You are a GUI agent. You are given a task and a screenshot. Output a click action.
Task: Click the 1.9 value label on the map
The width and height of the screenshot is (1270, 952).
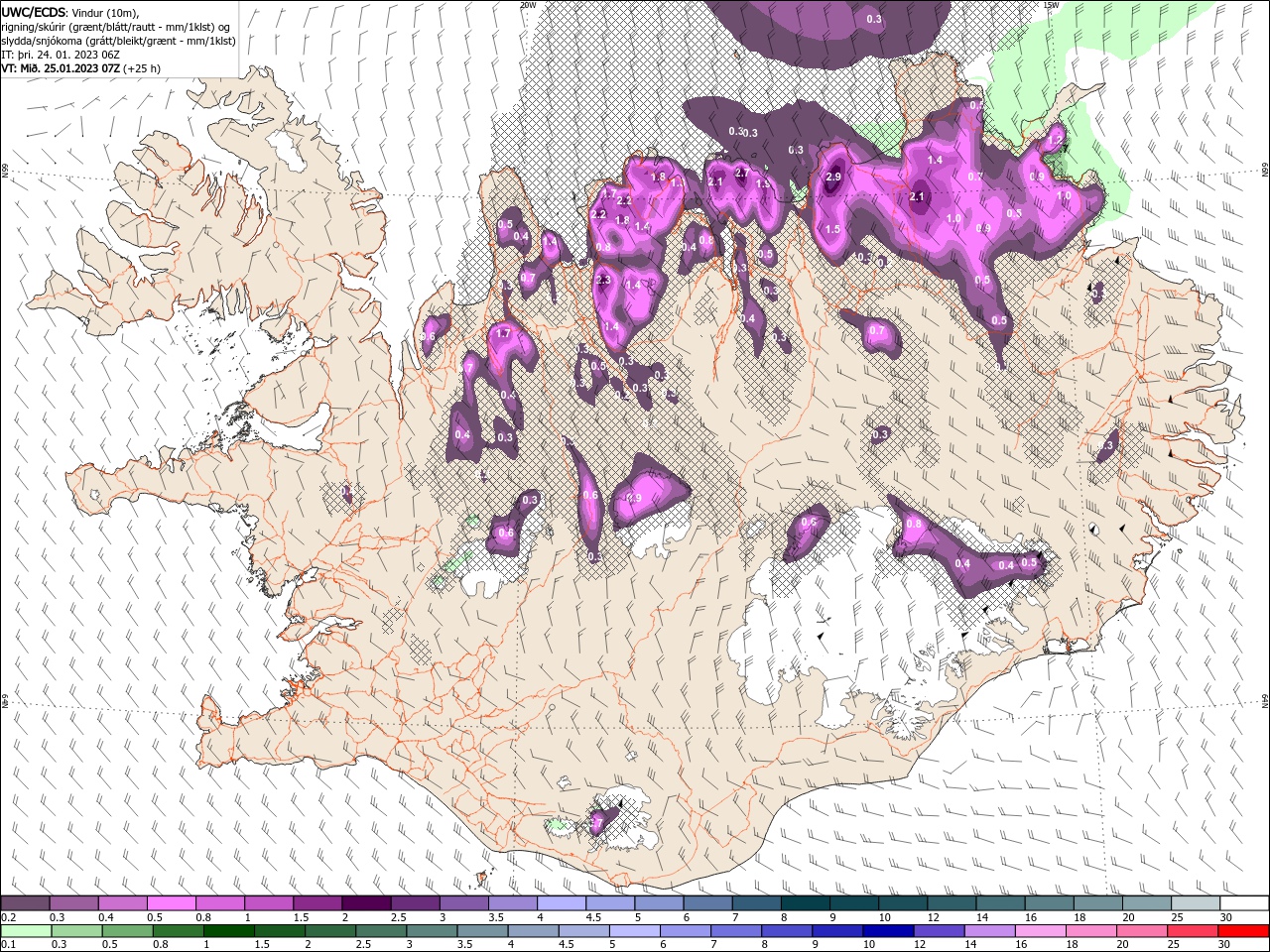tap(763, 184)
